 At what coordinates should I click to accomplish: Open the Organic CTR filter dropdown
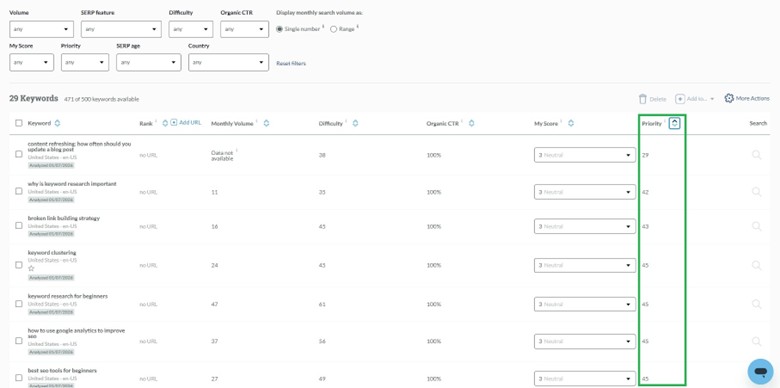[x=245, y=29]
